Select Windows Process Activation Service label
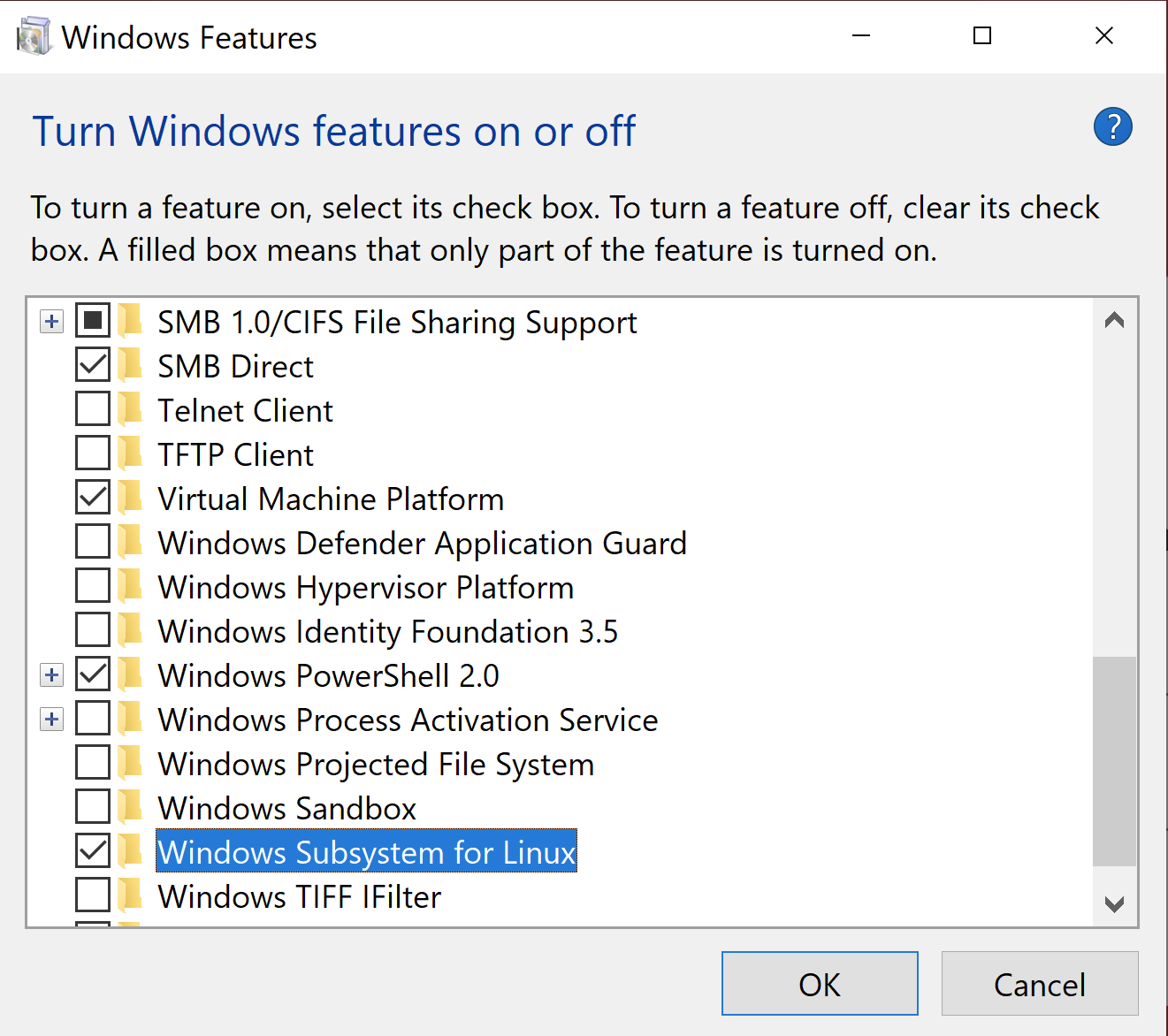Viewport: 1168px width, 1036px height. click(408, 720)
